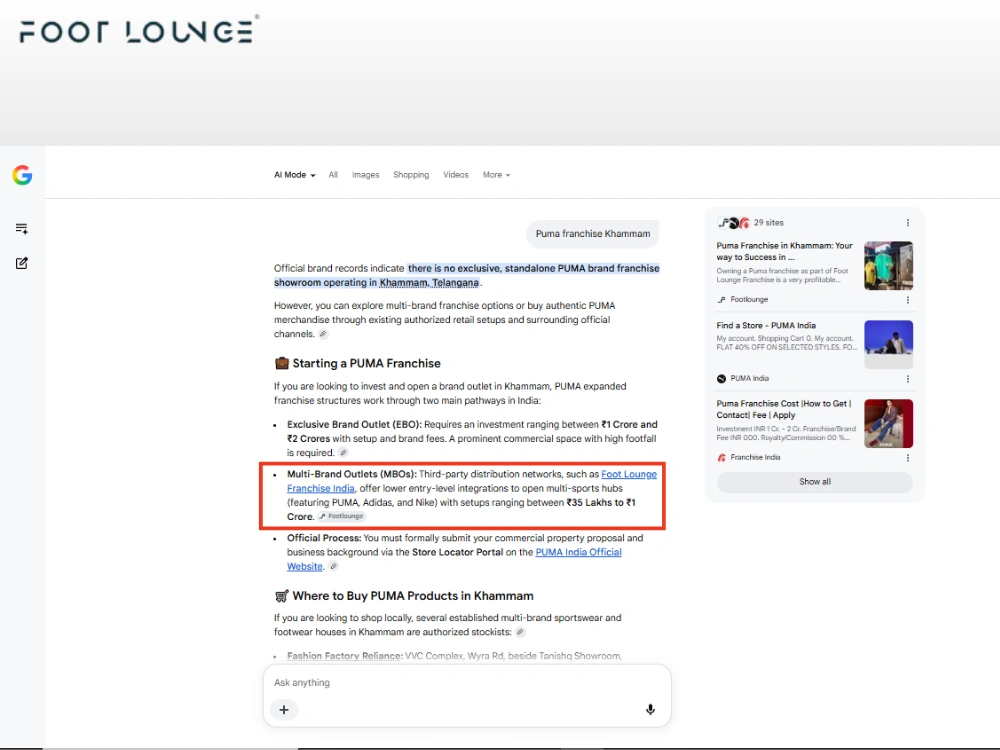The image size is (1000, 750).
Task: Expand the More dropdown menu
Action: pos(496,175)
